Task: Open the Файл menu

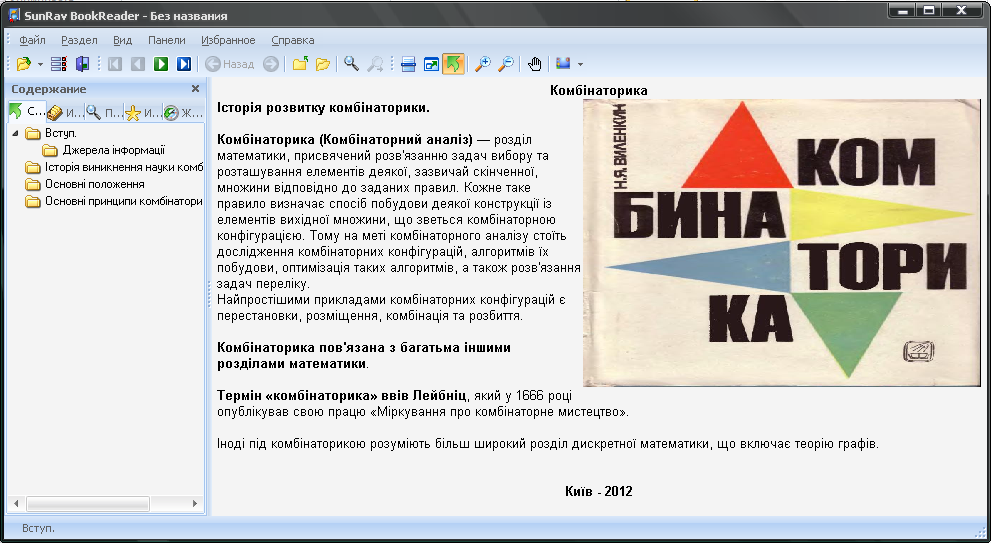Action: coord(32,40)
